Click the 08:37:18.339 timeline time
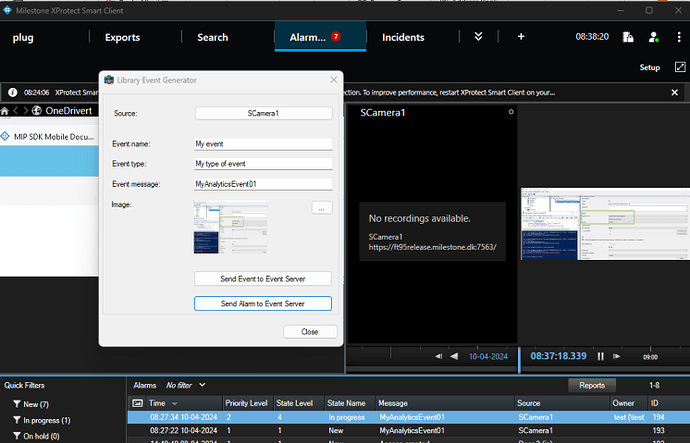The height and width of the screenshot is (443, 690). pos(558,356)
